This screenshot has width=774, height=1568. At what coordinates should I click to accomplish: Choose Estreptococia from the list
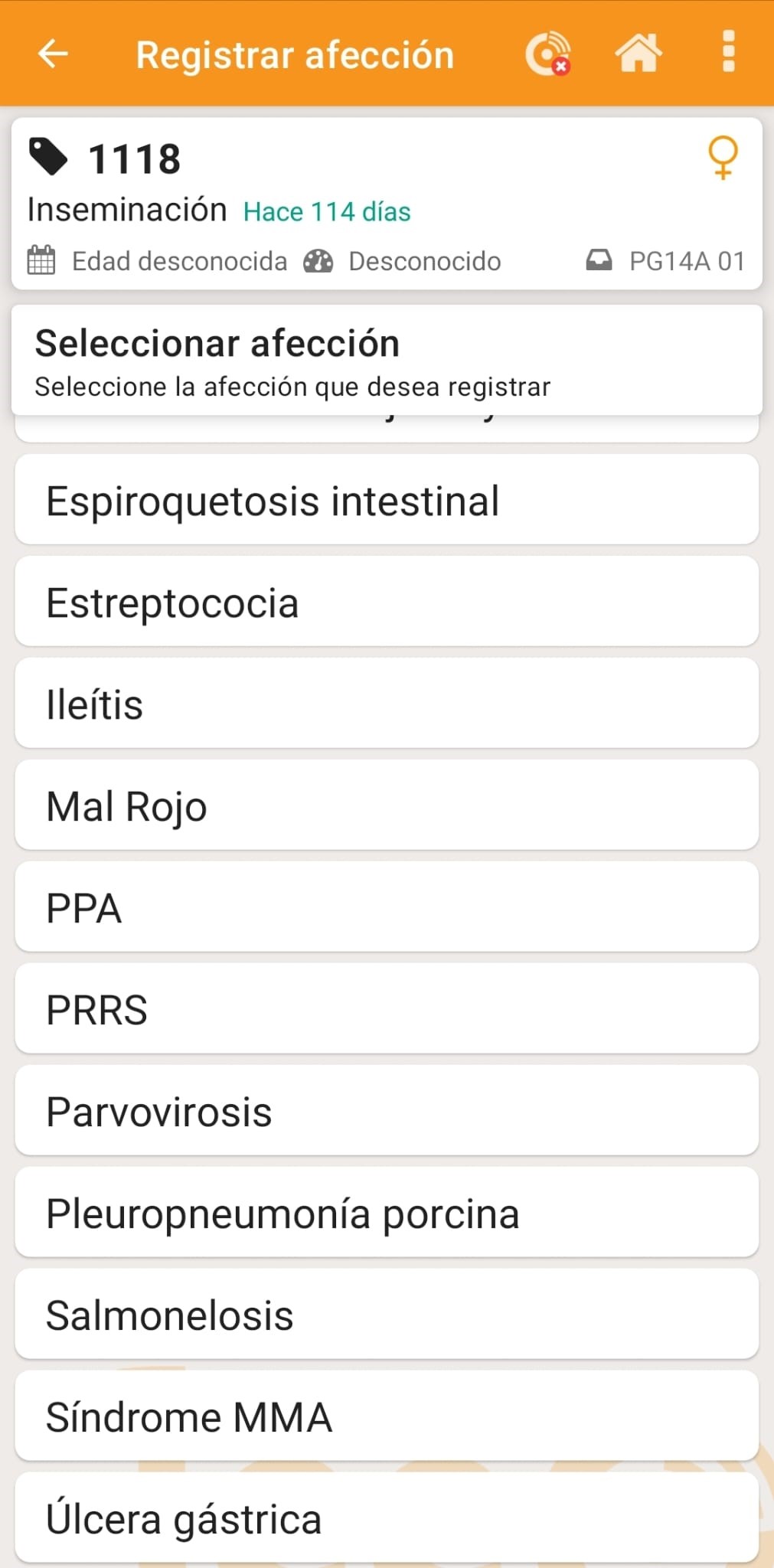click(387, 602)
